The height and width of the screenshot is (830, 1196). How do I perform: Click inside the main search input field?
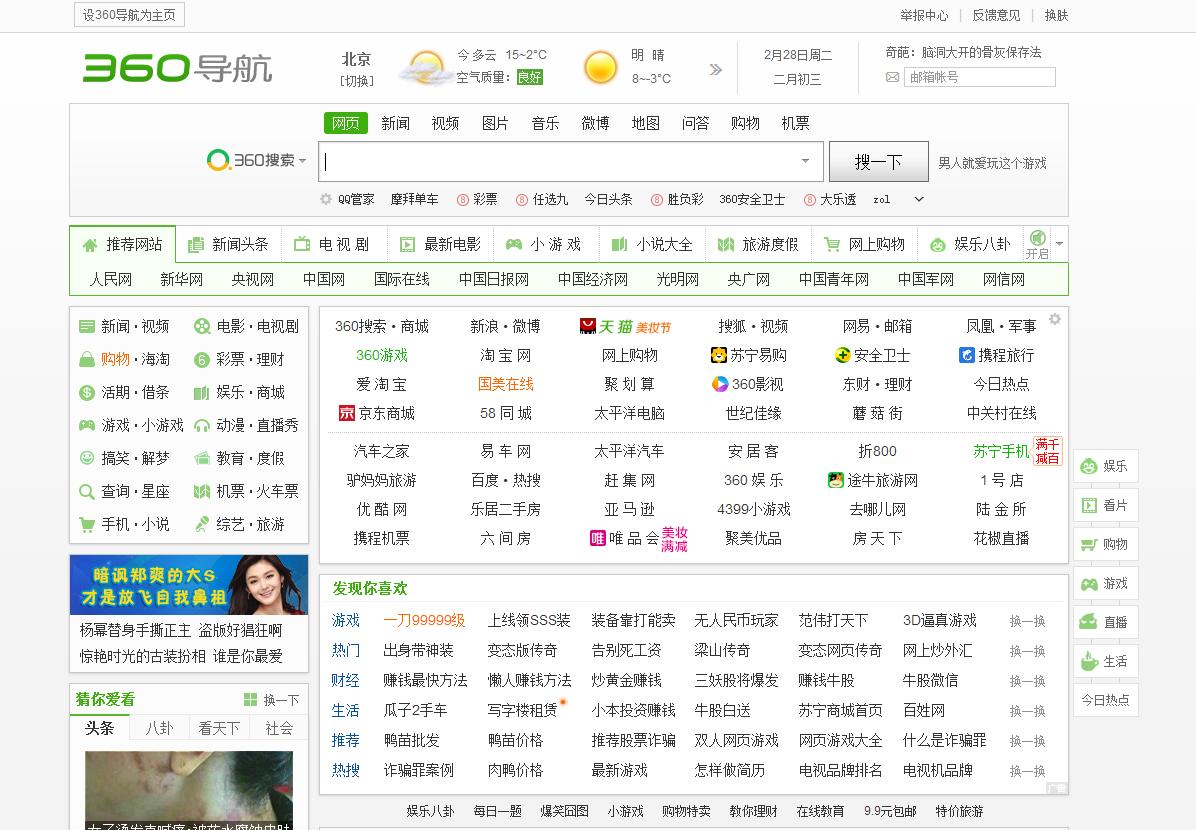[x=560, y=161]
